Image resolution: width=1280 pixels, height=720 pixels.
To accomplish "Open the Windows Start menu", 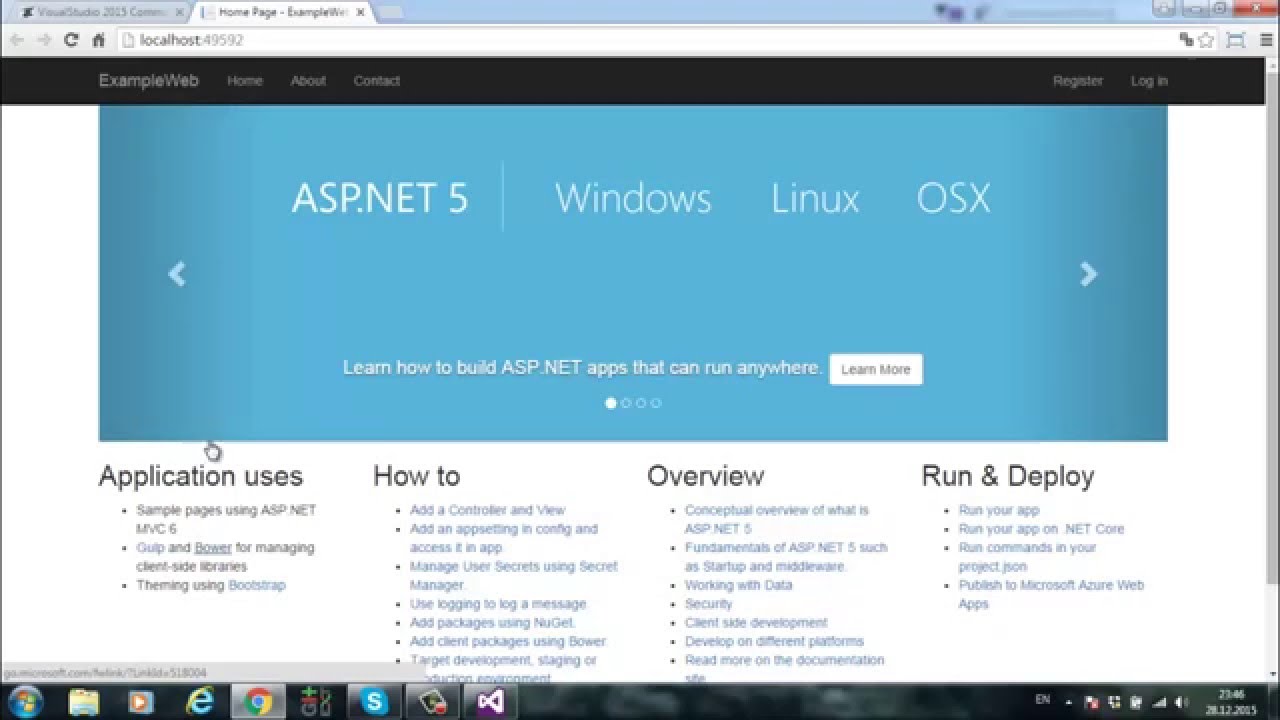I will (x=24, y=702).
